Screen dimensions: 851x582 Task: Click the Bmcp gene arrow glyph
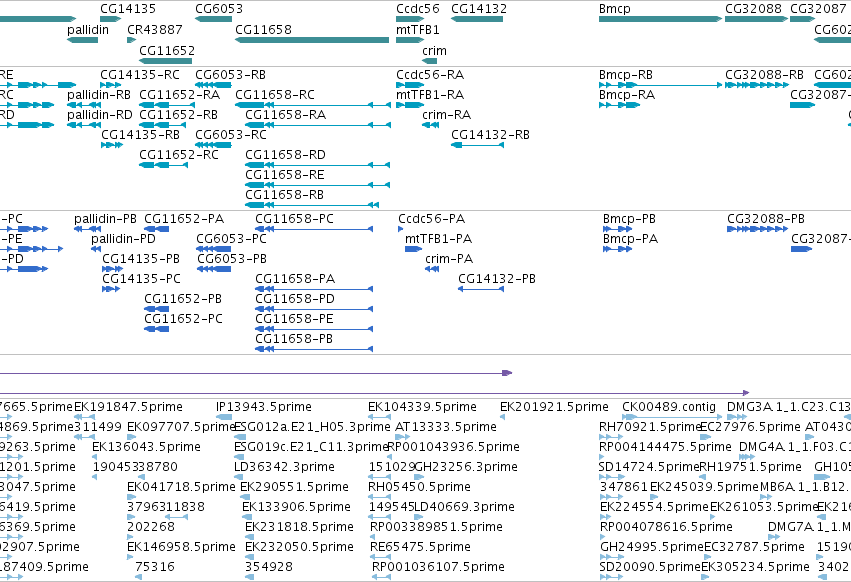[x=660, y=19]
